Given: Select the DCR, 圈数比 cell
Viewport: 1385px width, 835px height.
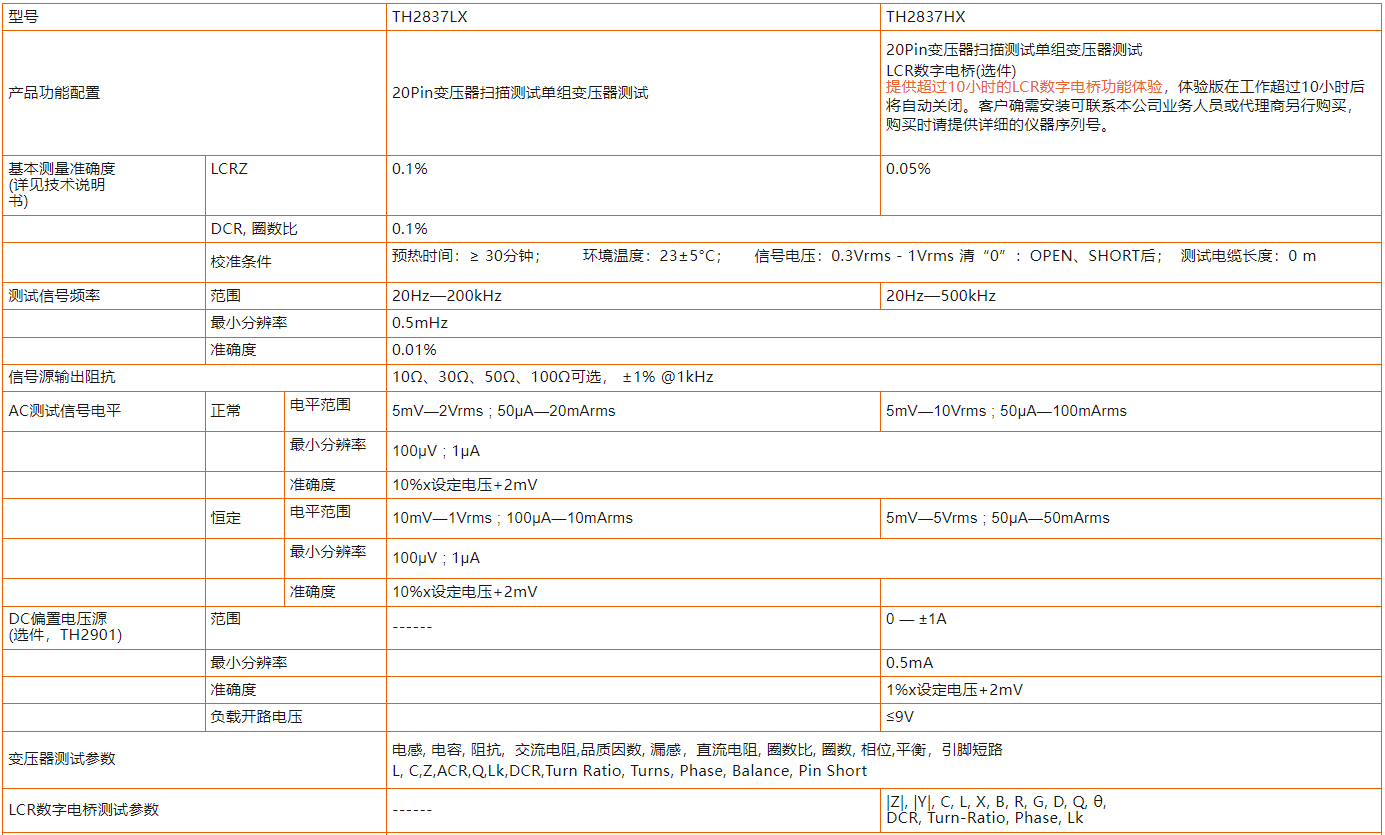Looking at the screenshot, I should [x=254, y=229].
